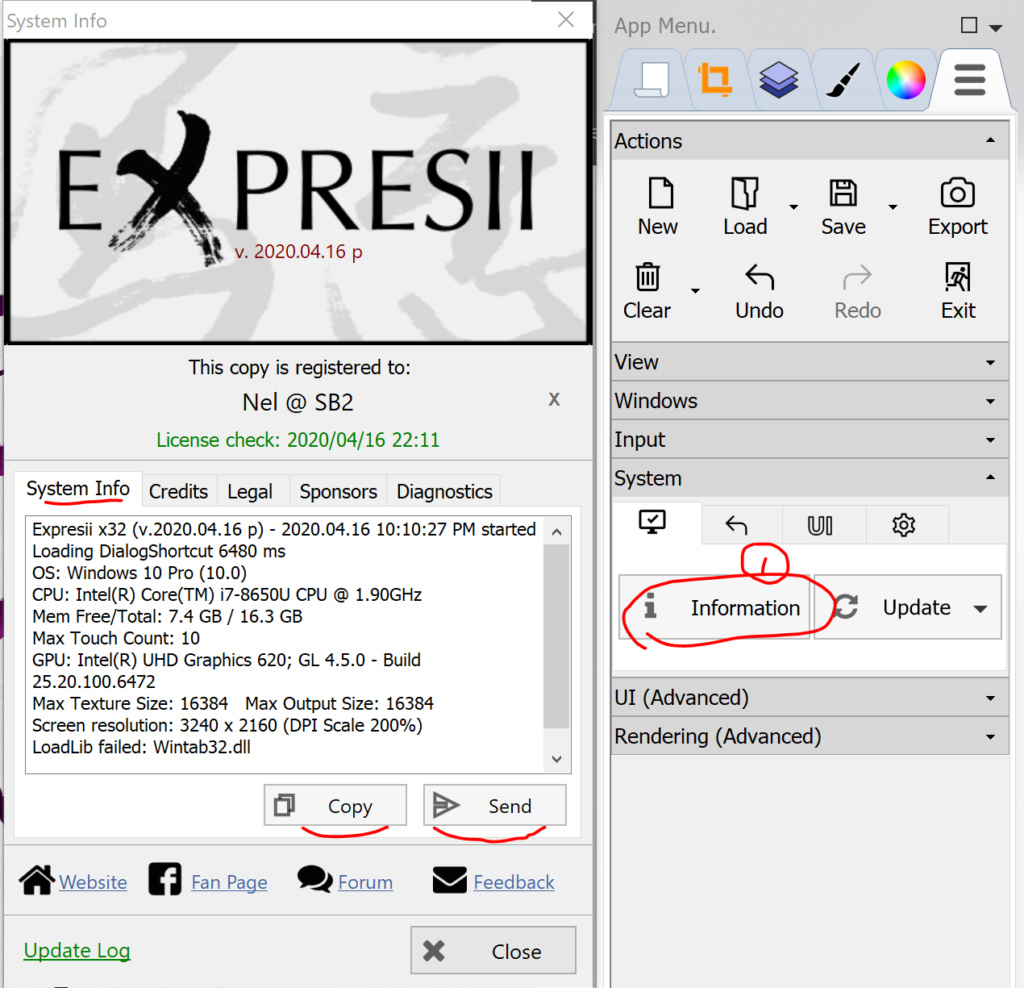The image size is (1024, 988).
Task: Click the Export camera icon
Action: 957,193
